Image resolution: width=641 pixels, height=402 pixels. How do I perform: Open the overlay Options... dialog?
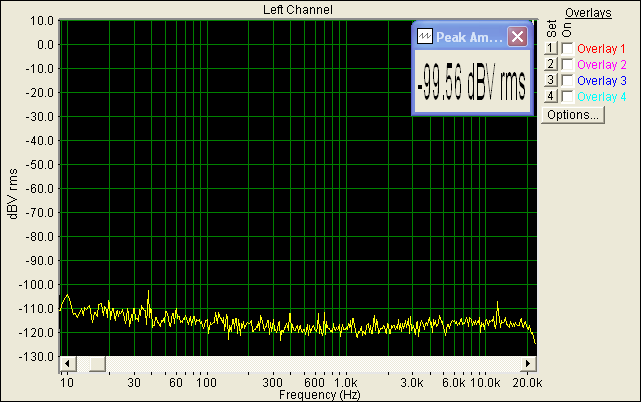(573, 115)
